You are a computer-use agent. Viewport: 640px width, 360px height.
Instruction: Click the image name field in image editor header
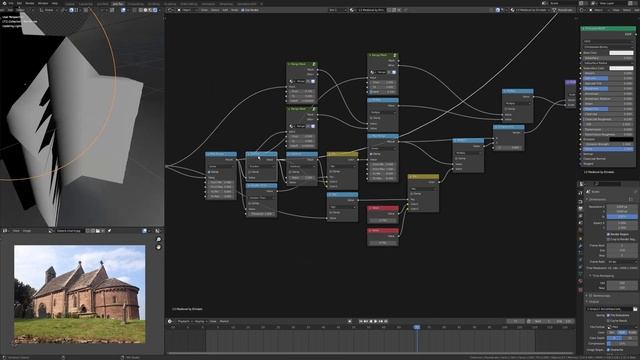[x=69, y=231]
